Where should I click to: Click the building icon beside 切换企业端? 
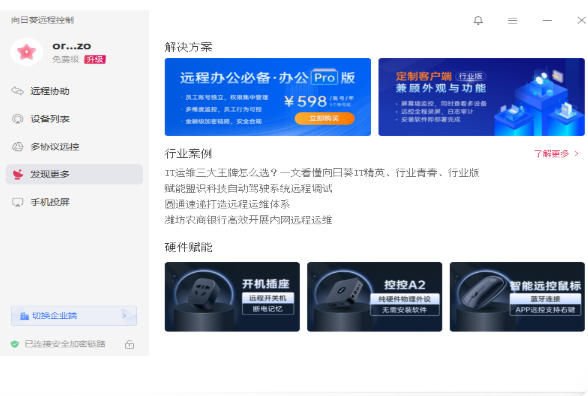(x=24, y=316)
